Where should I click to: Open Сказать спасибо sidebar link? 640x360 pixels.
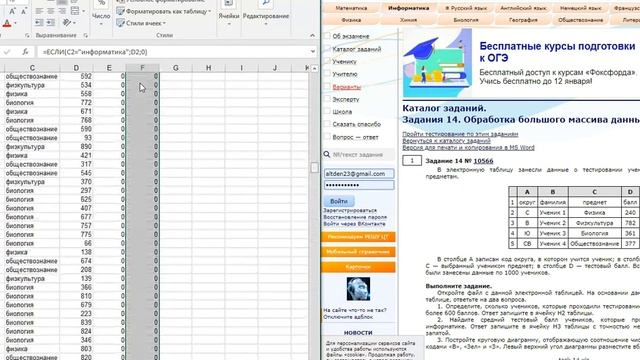(x=356, y=124)
